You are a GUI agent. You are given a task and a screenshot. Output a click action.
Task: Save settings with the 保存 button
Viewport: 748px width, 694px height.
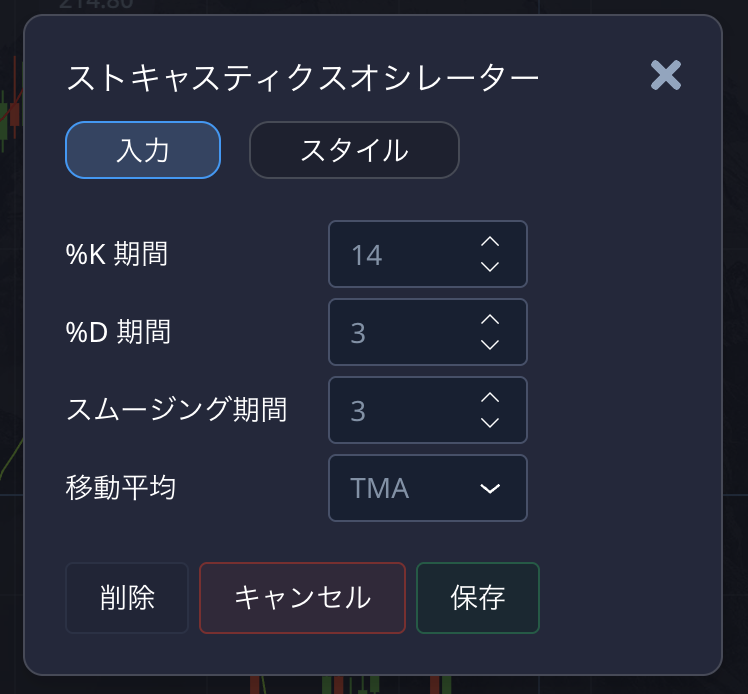click(x=478, y=598)
